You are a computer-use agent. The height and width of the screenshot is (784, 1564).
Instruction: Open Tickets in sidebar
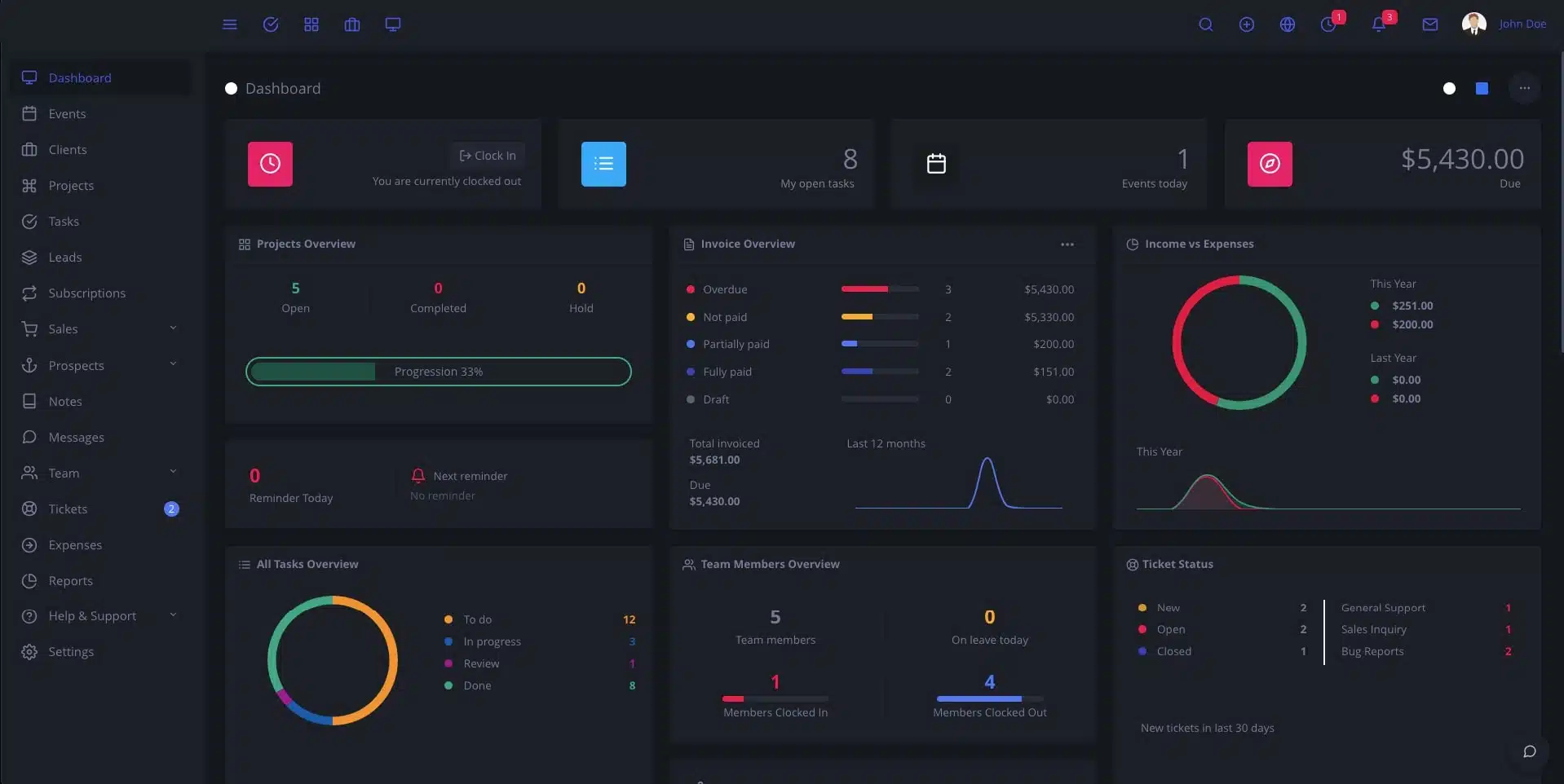101,509
